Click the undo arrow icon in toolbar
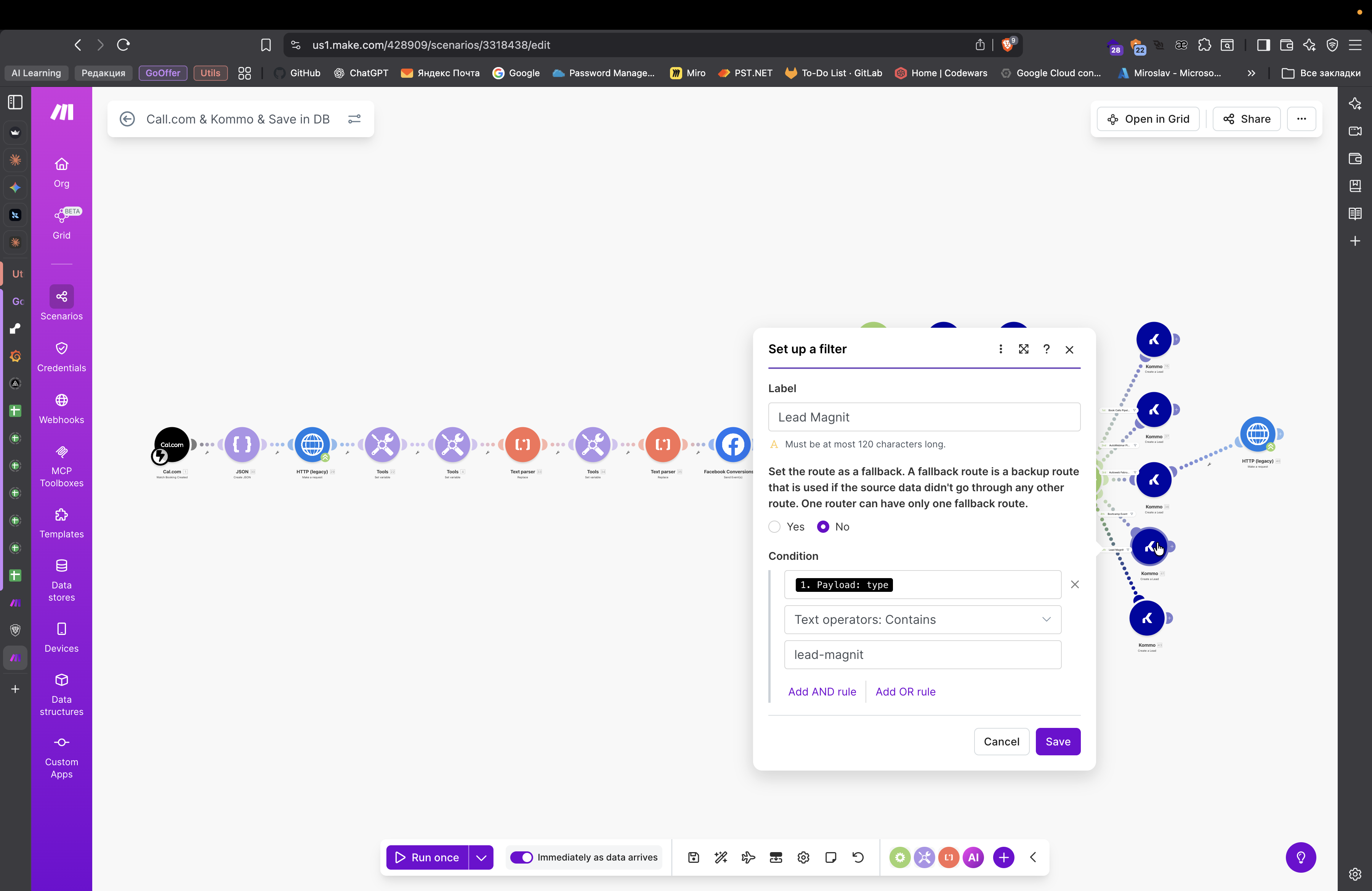 point(858,857)
